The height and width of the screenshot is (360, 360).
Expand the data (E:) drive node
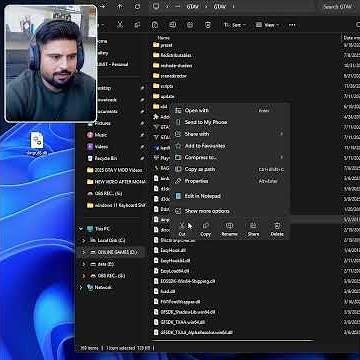84,264
